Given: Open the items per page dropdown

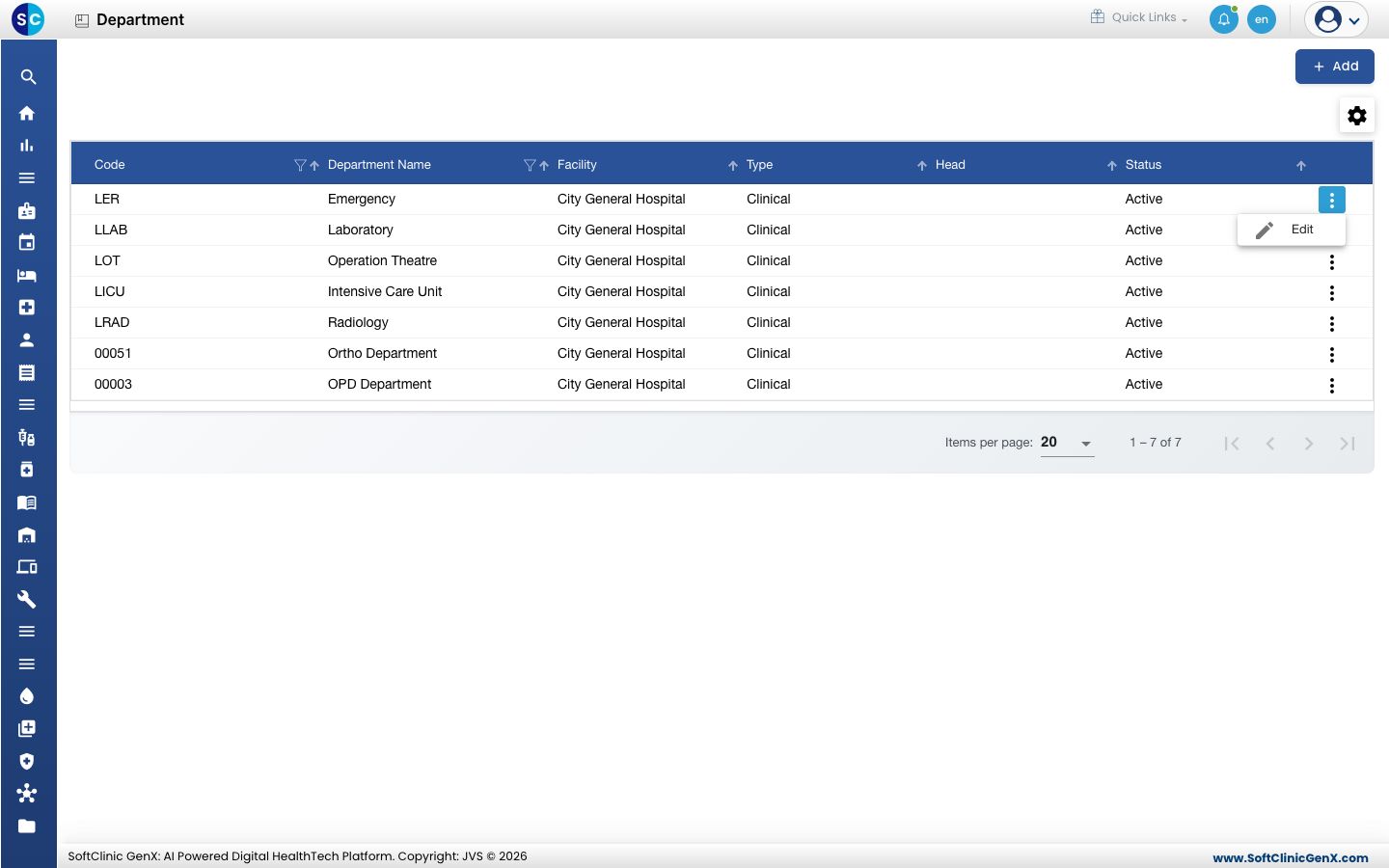Looking at the screenshot, I should tap(1067, 443).
